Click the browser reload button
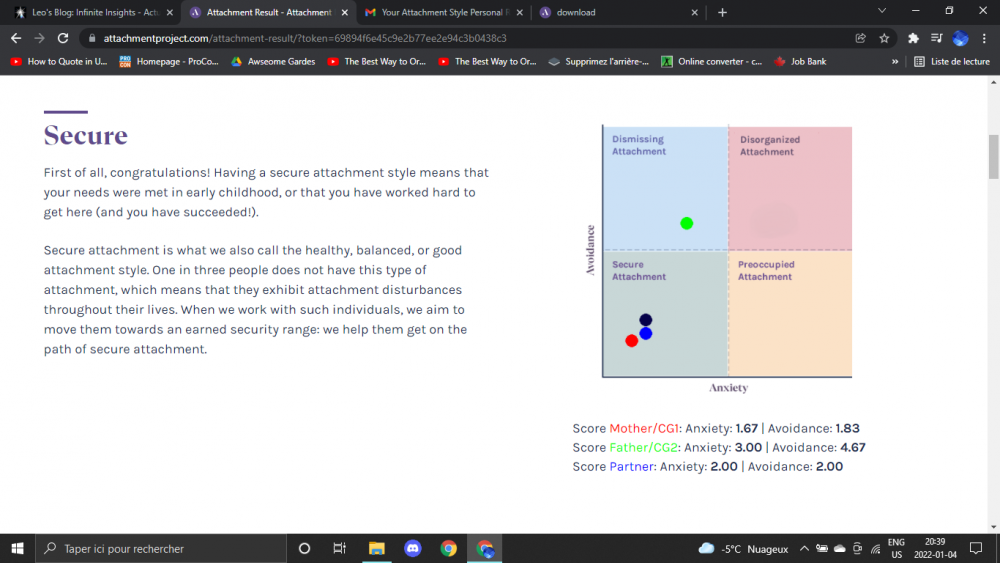The height and width of the screenshot is (563, 1000). pyautogui.click(x=63, y=38)
